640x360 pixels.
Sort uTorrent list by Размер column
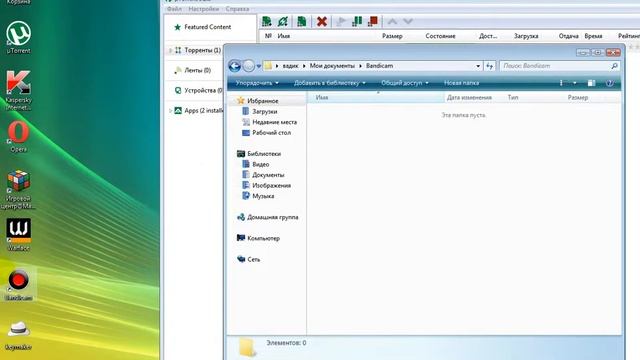392,36
